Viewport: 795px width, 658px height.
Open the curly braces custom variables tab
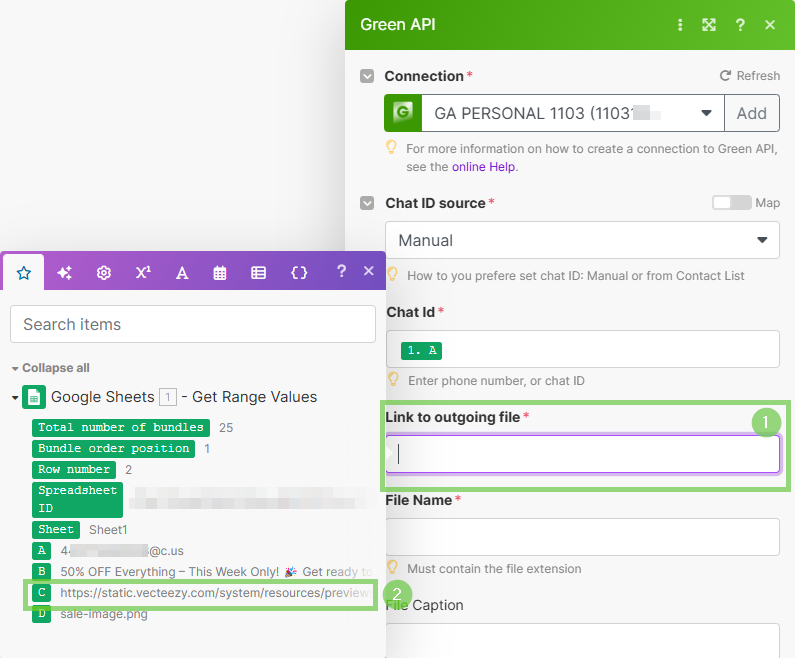coord(298,272)
